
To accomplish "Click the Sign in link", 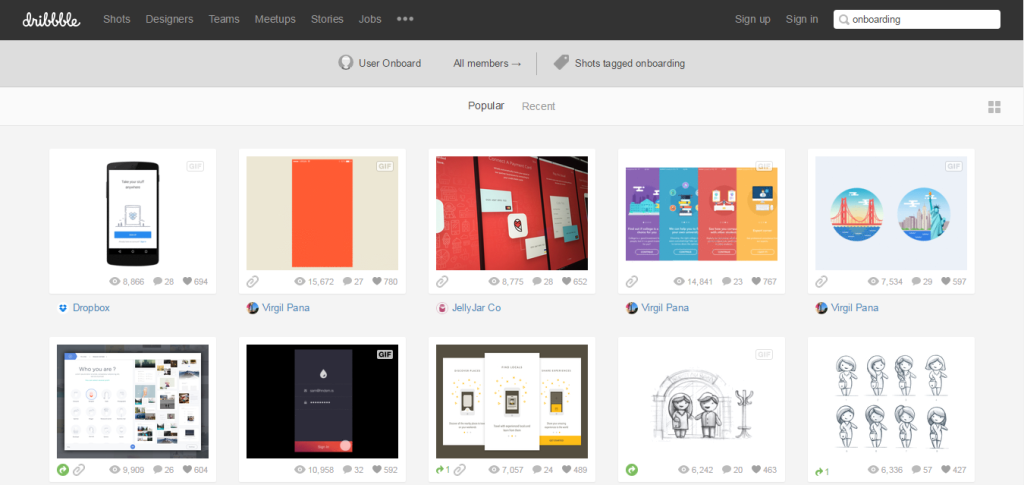I will click(802, 19).
